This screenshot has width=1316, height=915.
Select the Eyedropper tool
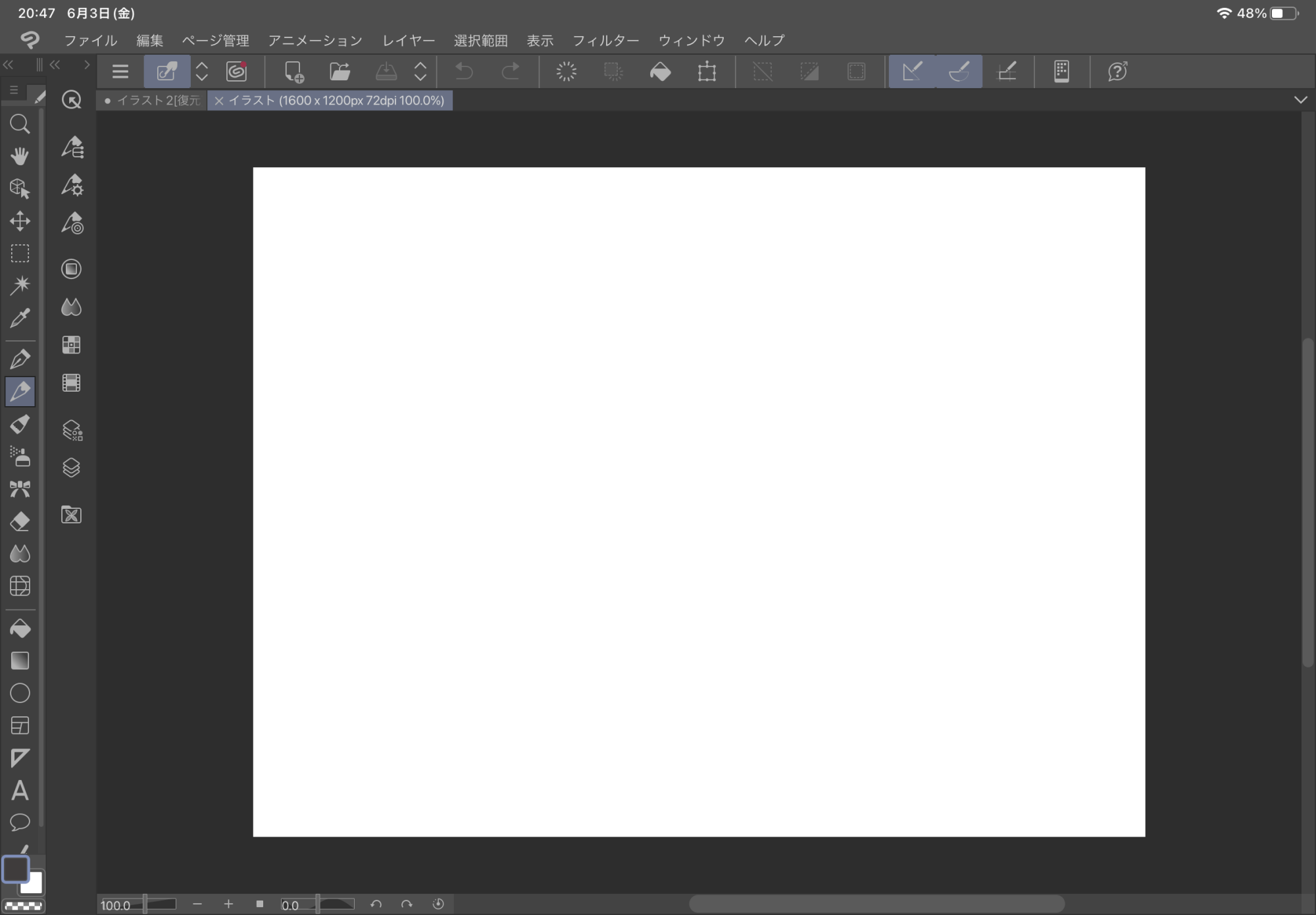click(20, 318)
